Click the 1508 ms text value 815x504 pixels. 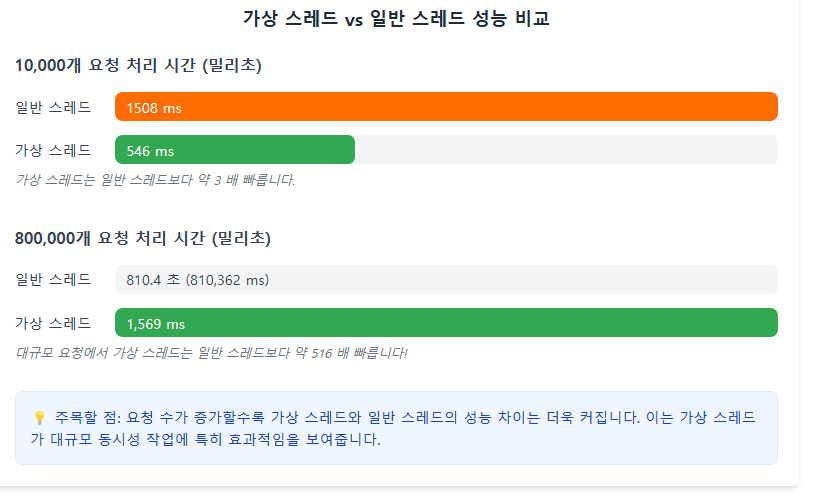coord(154,108)
